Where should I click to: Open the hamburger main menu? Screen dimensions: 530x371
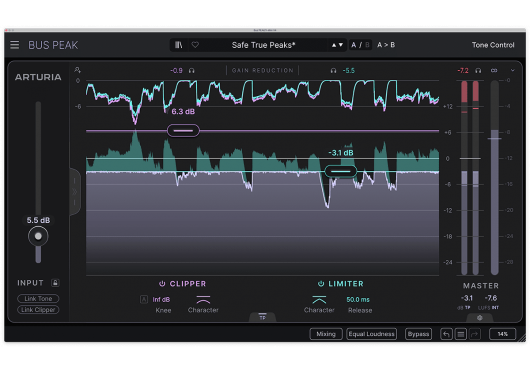(x=15, y=45)
